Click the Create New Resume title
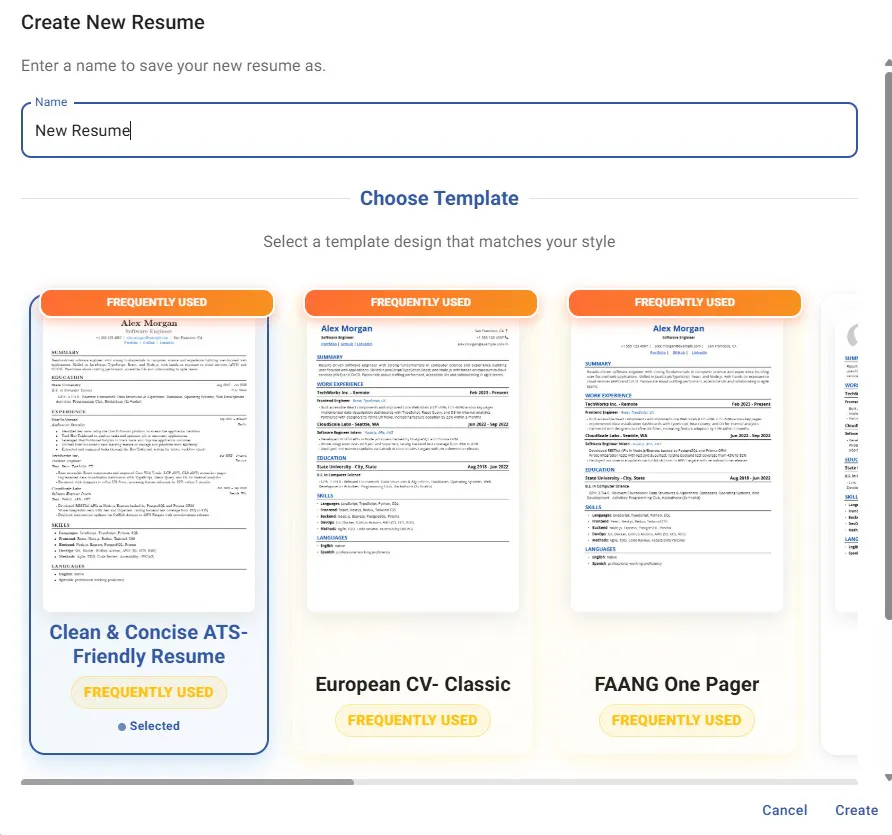 113,22
